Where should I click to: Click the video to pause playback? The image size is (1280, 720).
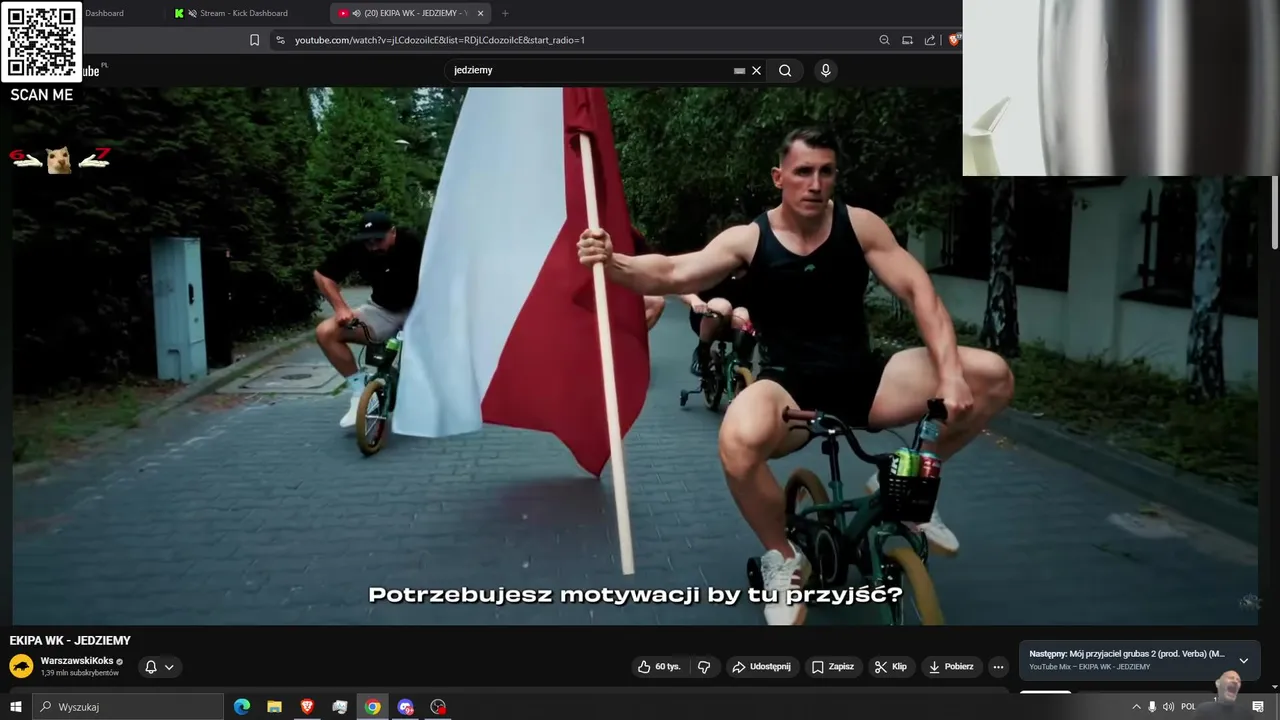[635, 355]
